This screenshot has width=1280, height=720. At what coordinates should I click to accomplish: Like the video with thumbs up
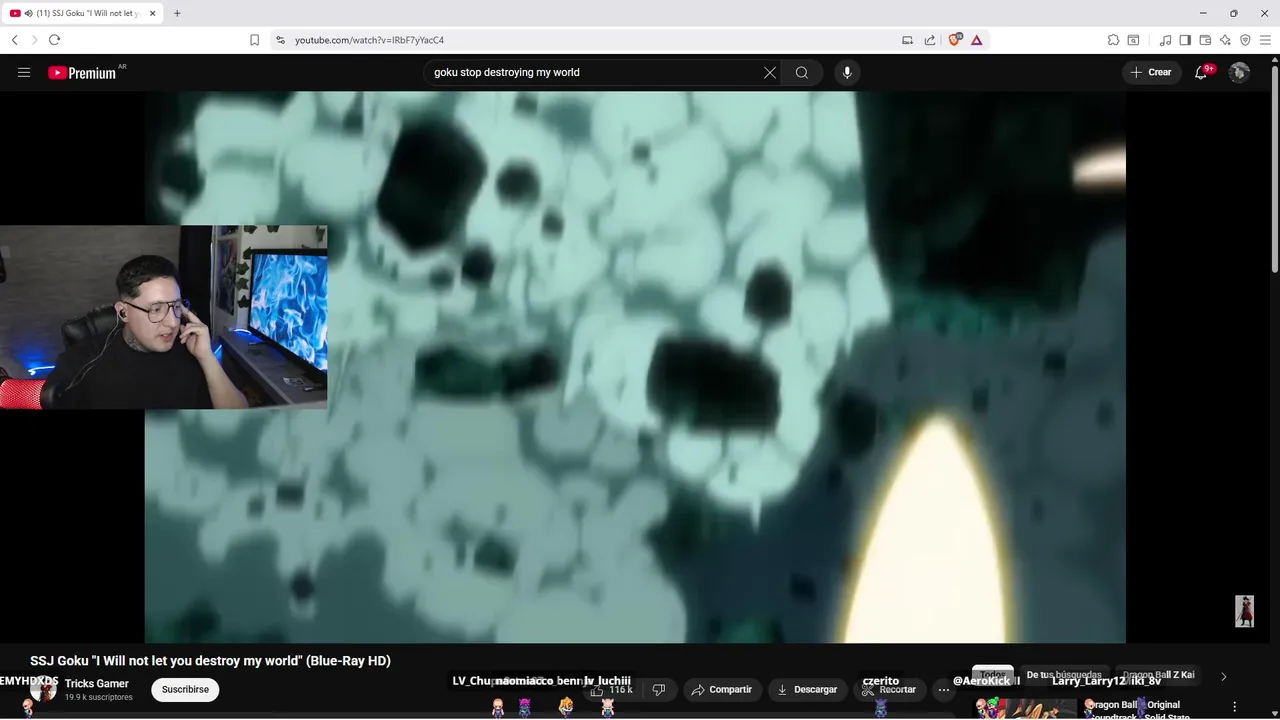tap(611, 690)
